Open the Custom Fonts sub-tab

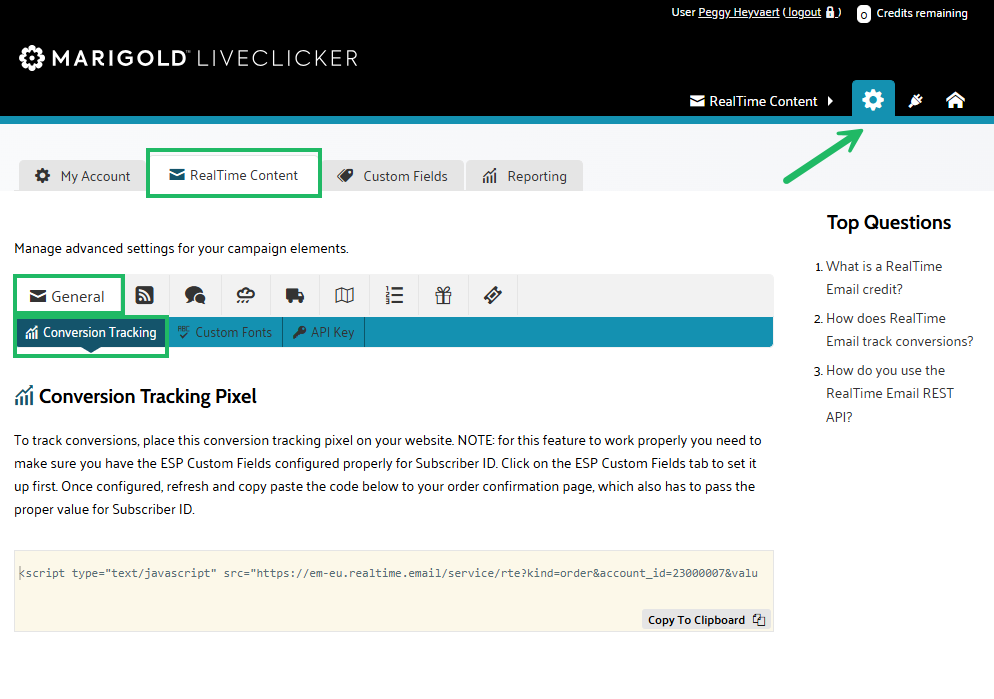[x=224, y=332]
